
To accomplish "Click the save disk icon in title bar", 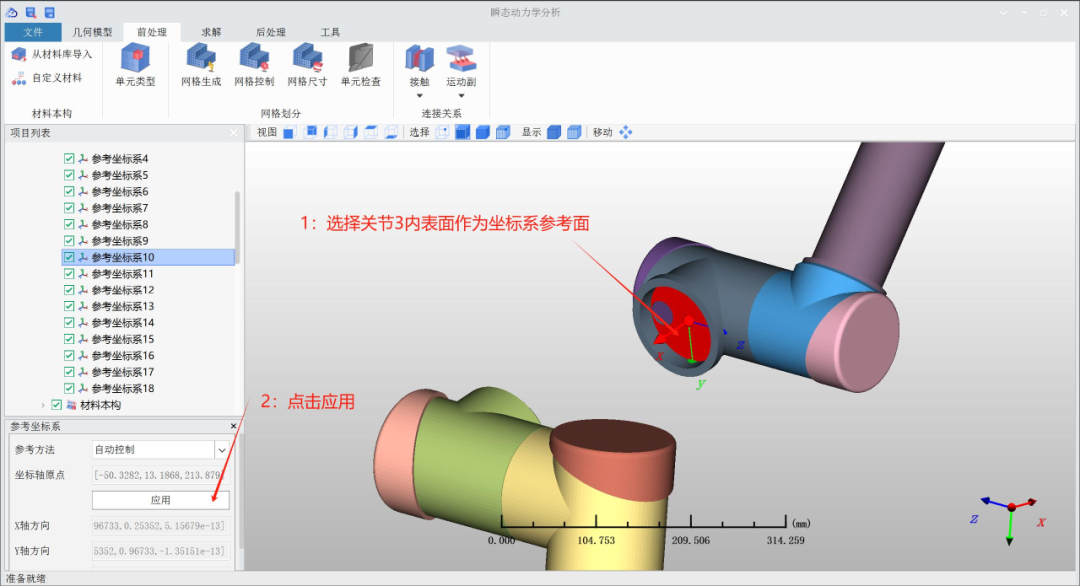I will pyautogui.click(x=50, y=12).
